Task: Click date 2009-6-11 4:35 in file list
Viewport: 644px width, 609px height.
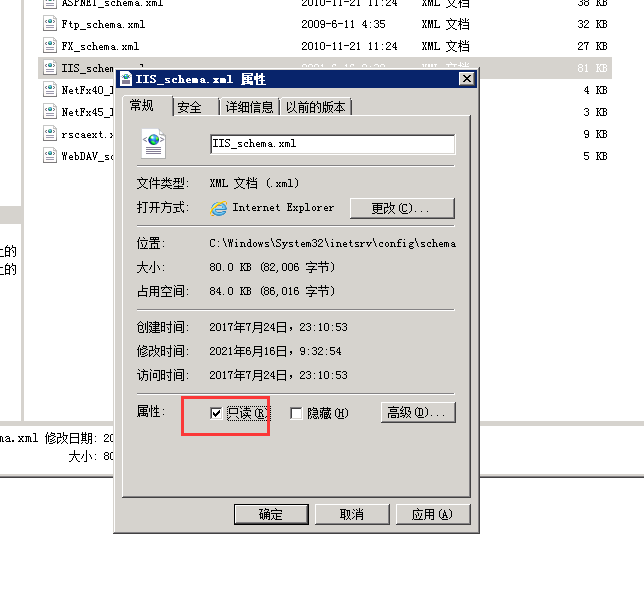Action: (x=343, y=24)
